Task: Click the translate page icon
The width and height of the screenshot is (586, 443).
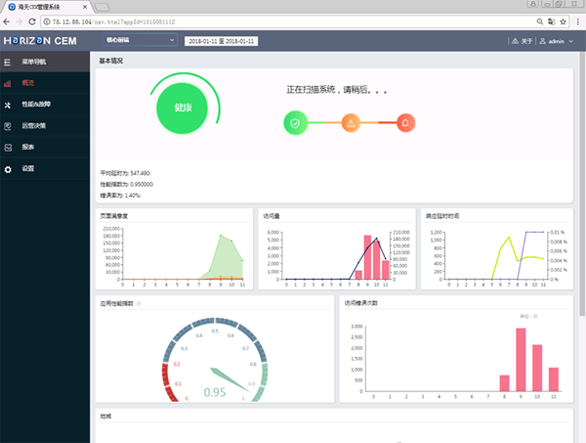Action: [x=551, y=22]
